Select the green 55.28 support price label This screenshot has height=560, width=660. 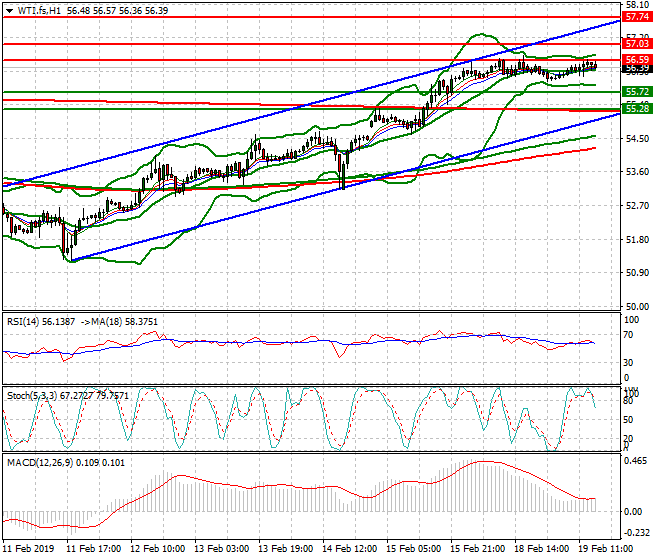[637, 109]
